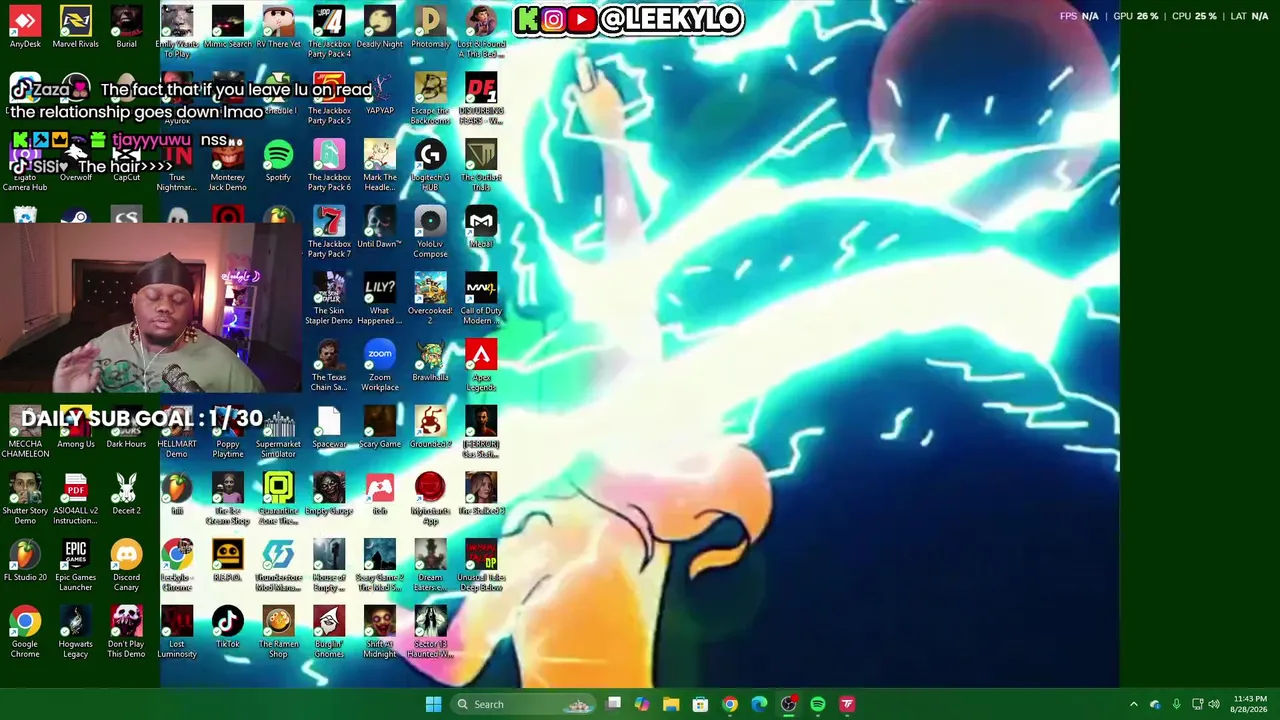Open Copilot from the taskbar

tap(642, 704)
